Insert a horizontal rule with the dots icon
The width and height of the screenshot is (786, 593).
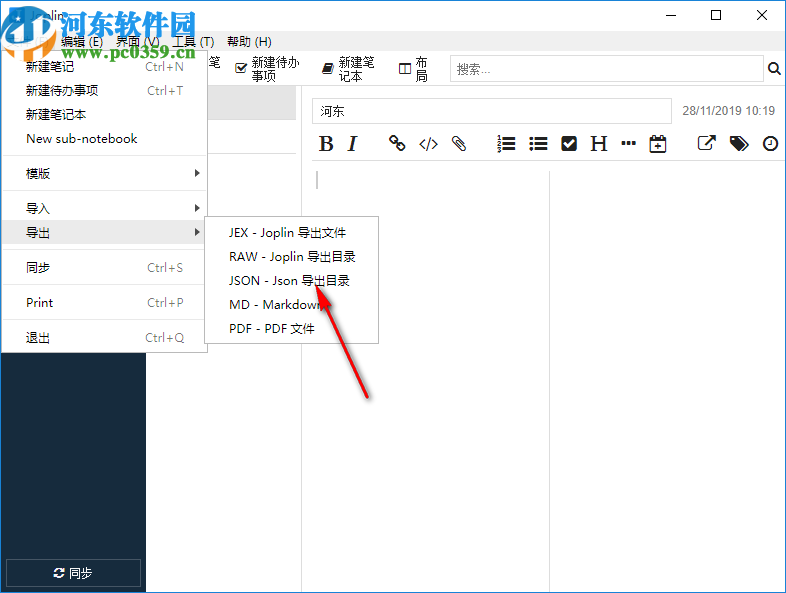[628, 143]
